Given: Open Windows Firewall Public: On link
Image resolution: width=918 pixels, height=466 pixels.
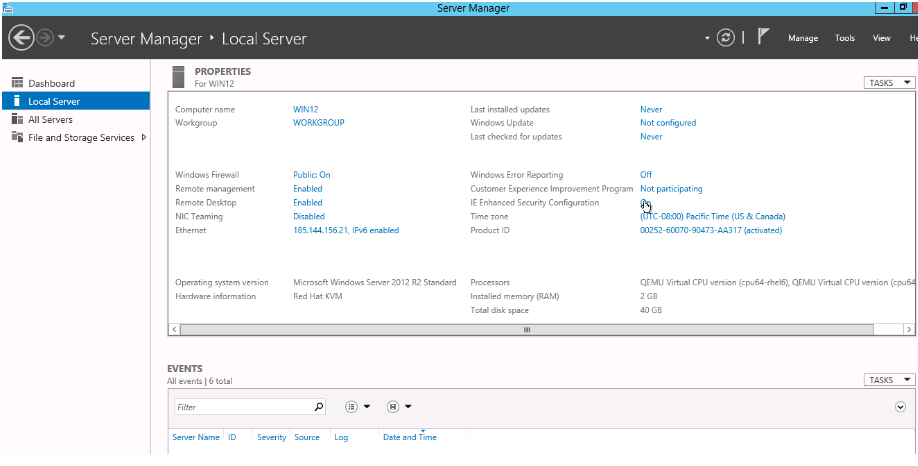Looking at the screenshot, I should pyautogui.click(x=311, y=174).
